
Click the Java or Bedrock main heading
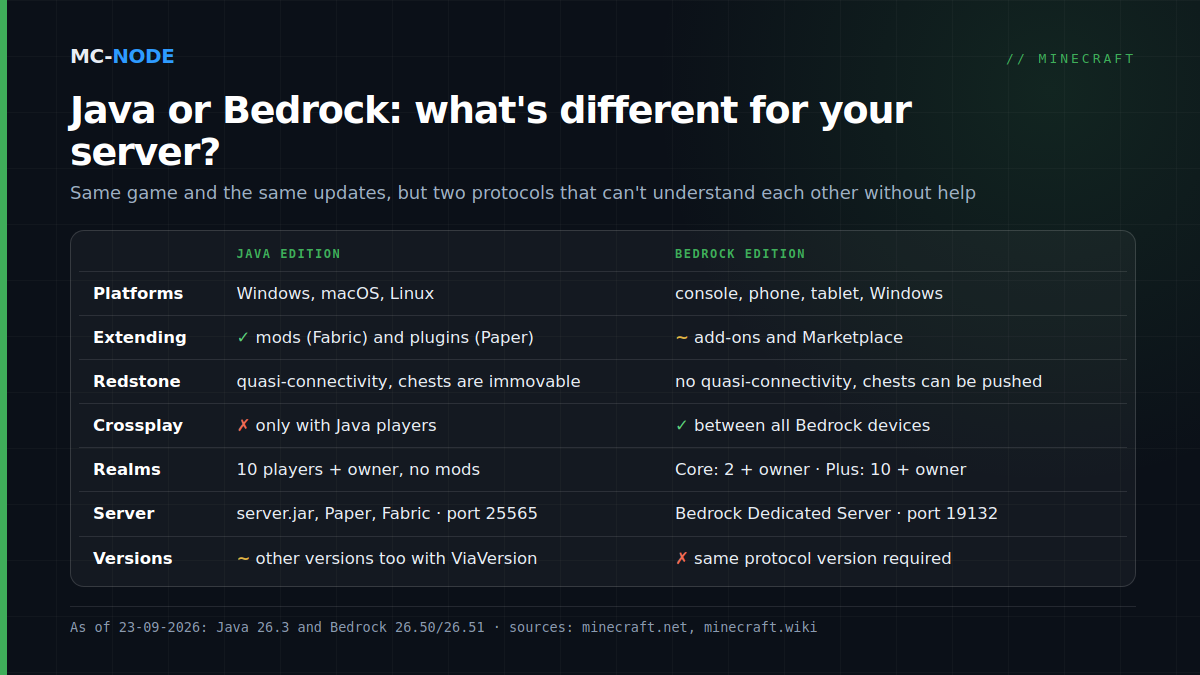491,131
